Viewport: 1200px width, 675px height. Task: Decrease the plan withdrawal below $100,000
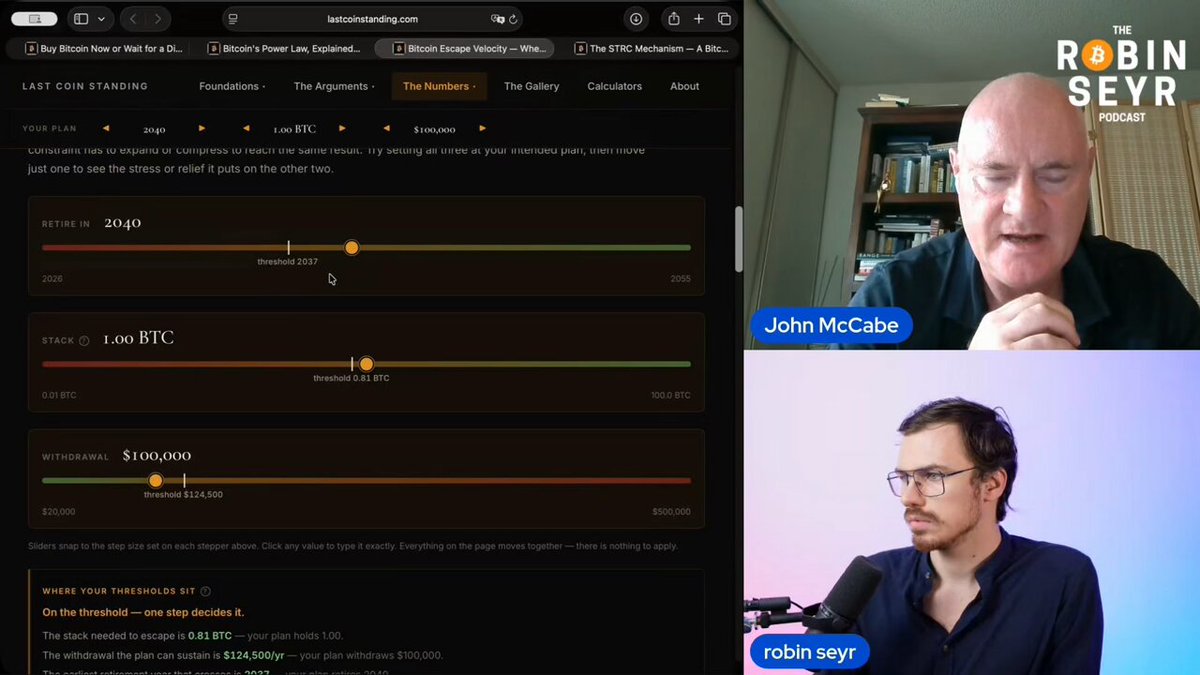tap(387, 128)
